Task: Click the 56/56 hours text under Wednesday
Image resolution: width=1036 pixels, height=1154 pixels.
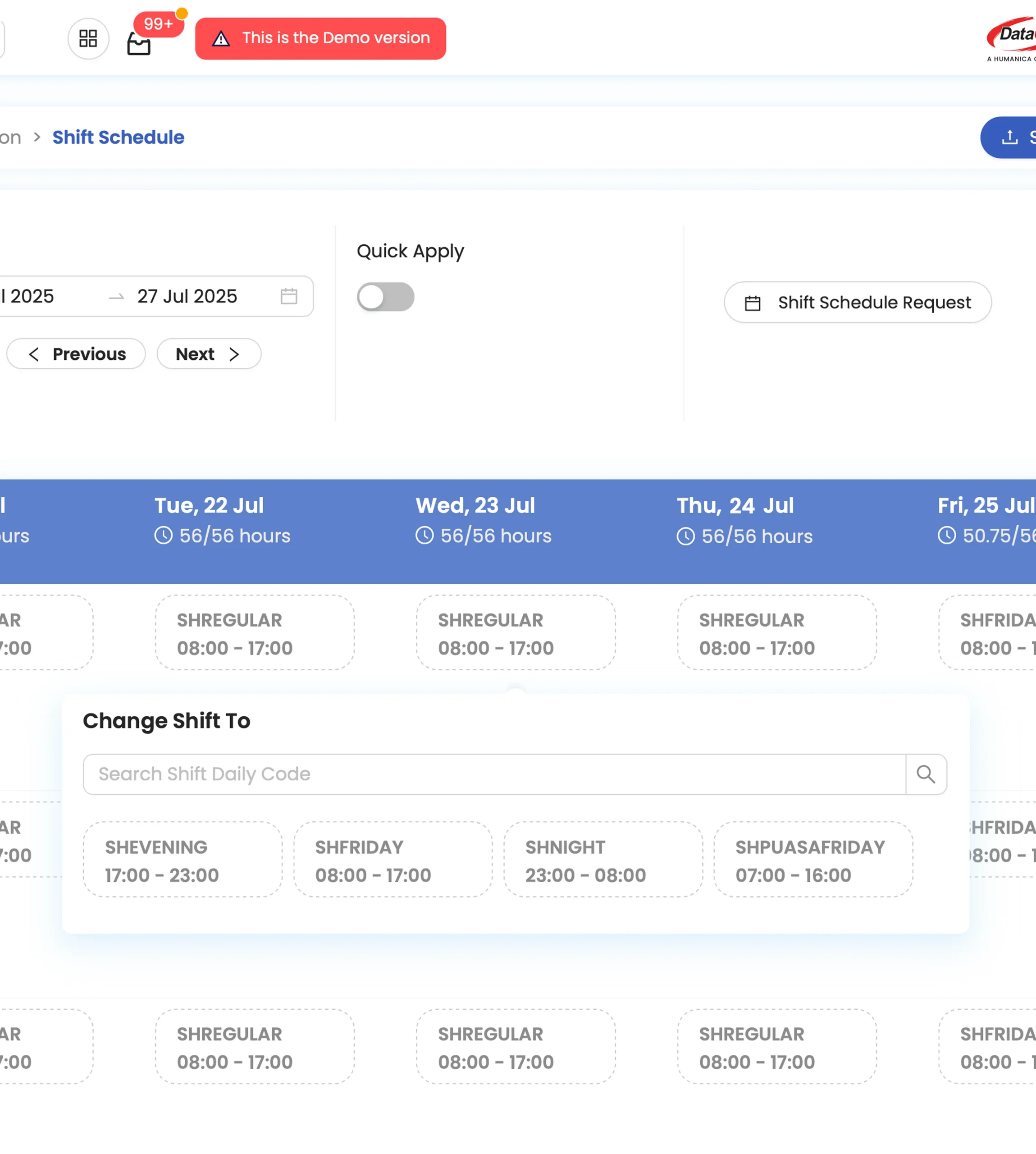Action: 496,536
